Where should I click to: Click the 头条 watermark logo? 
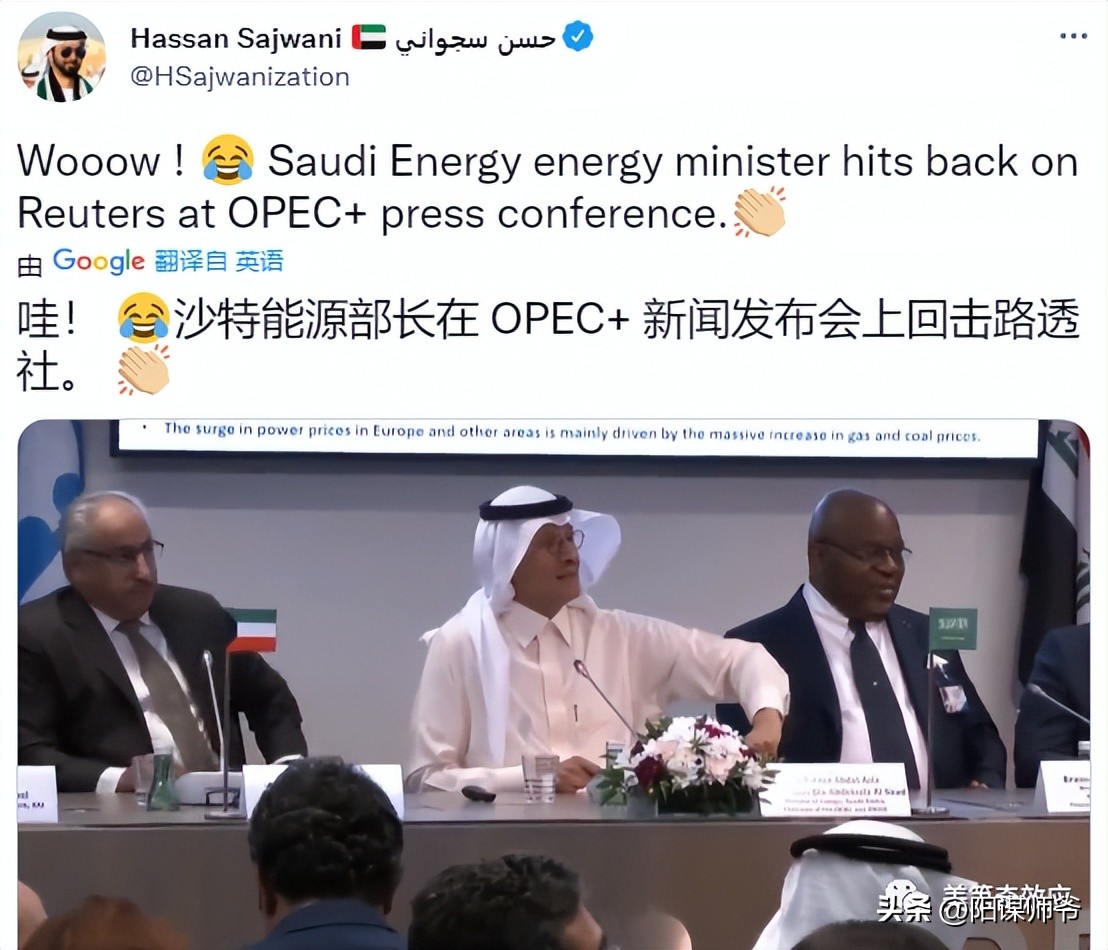coord(904,903)
